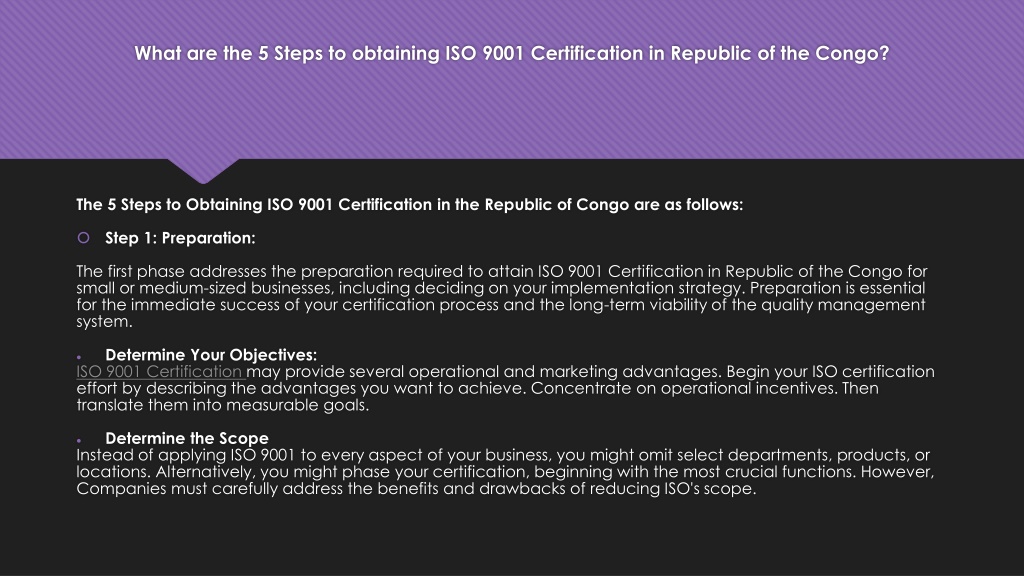Click the 'Determine the Scope' heading
The height and width of the screenshot is (576, 1024).
(x=187, y=438)
